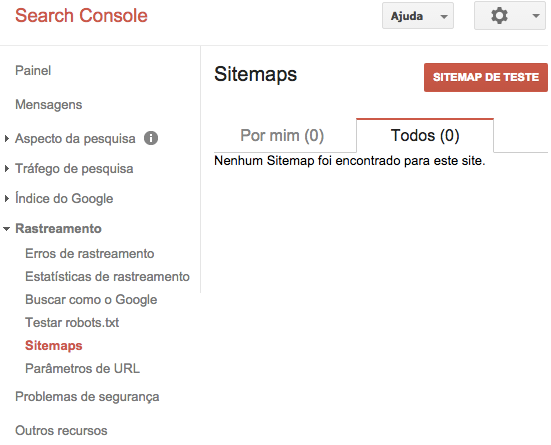Click the 'Nenhum Sitemap foi encontrado' message

(350, 161)
